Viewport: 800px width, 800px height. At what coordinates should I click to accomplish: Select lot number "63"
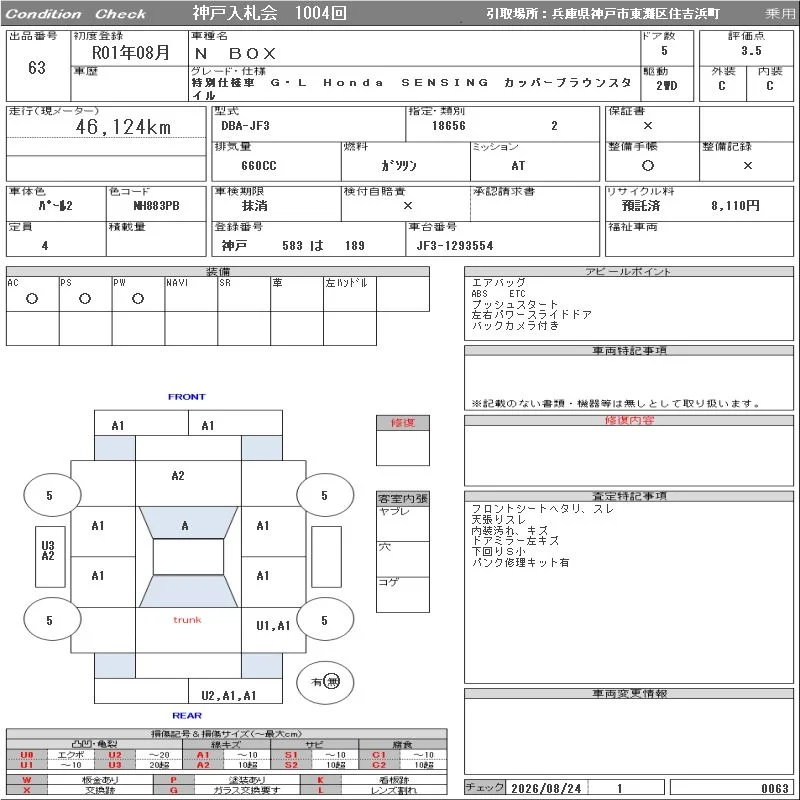37,67
